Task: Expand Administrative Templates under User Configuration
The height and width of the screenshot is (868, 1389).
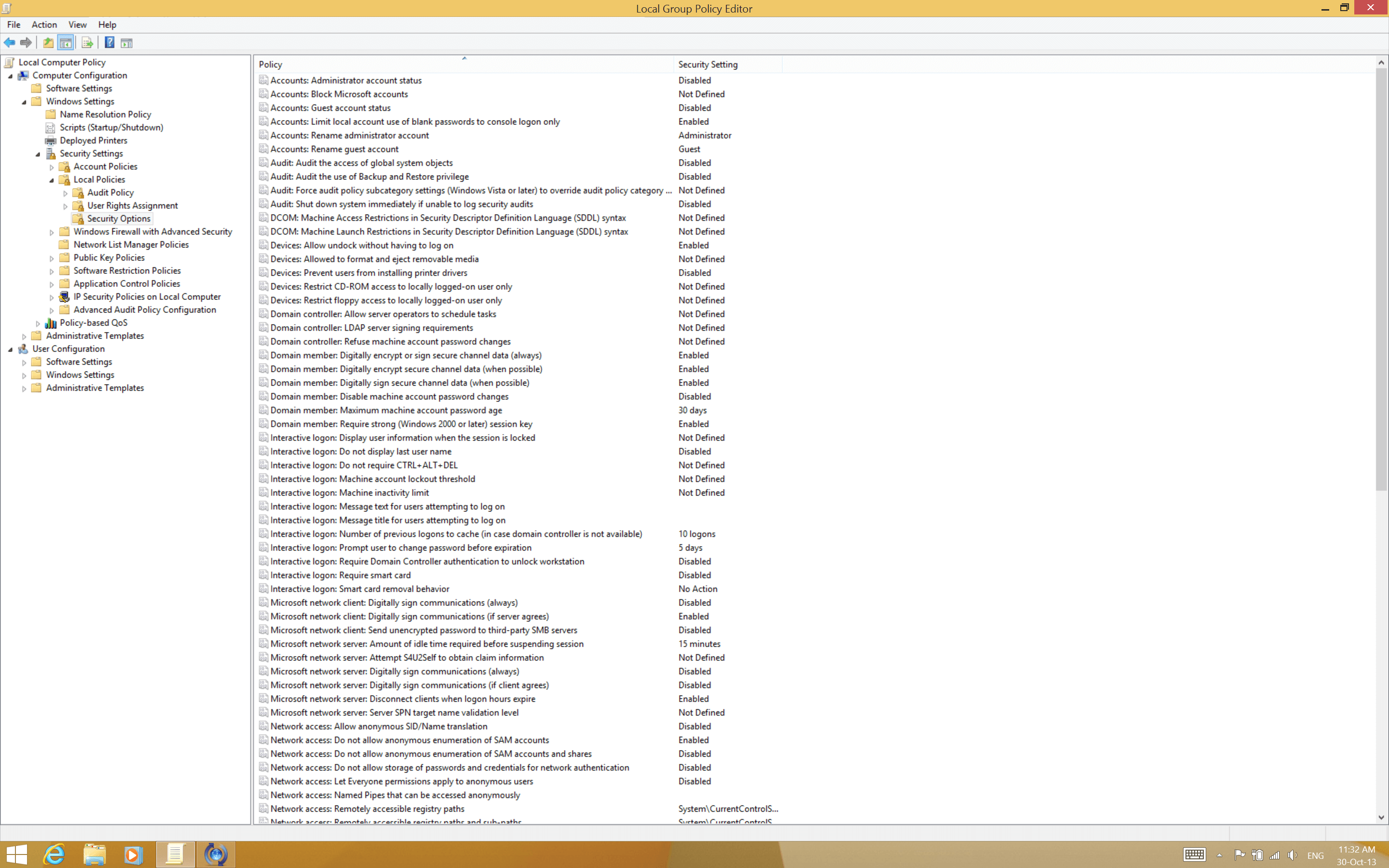Action: tap(24, 389)
